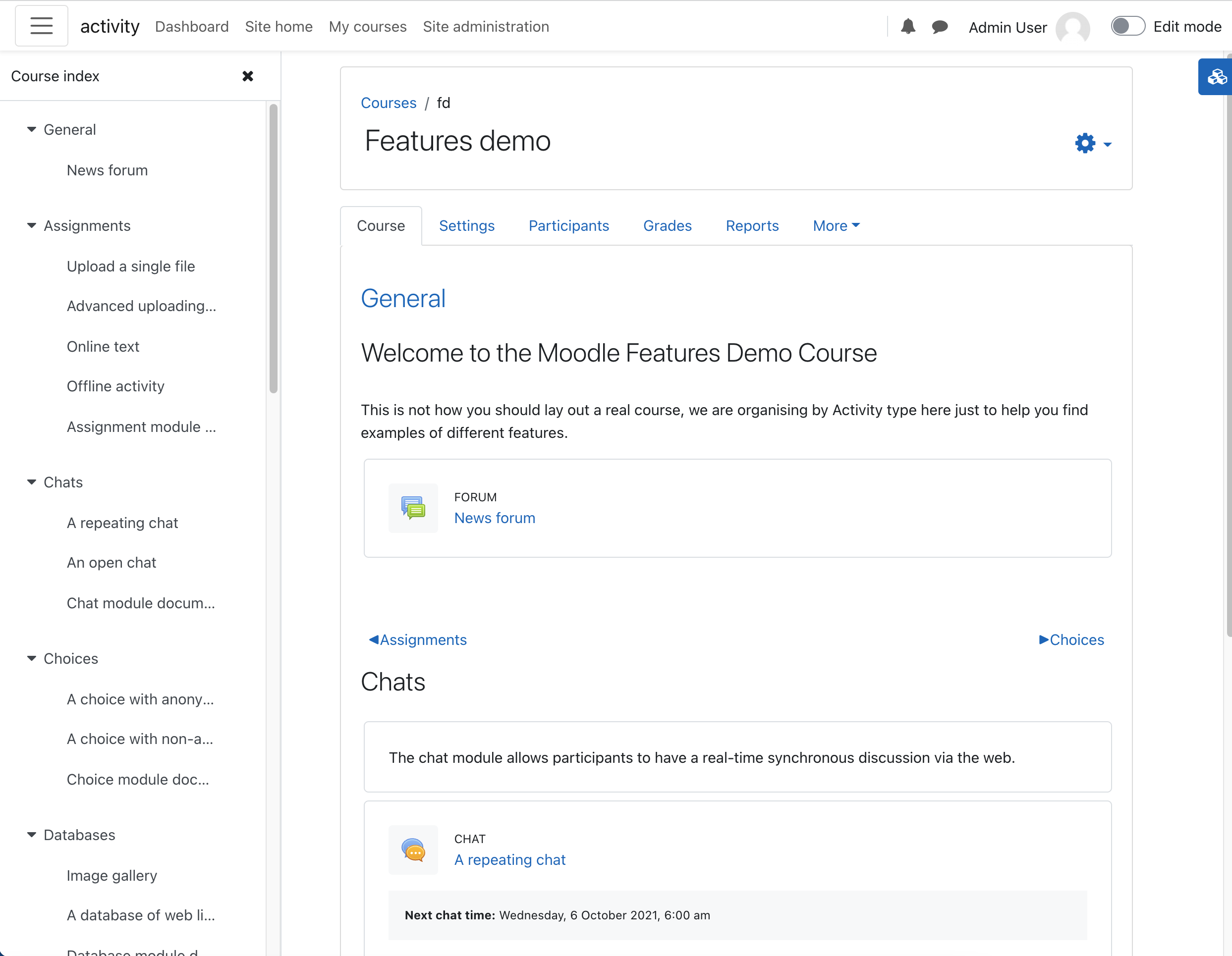Click the Admin User avatar
Image resolution: width=1232 pixels, height=956 pixels.
point(1072,27)
